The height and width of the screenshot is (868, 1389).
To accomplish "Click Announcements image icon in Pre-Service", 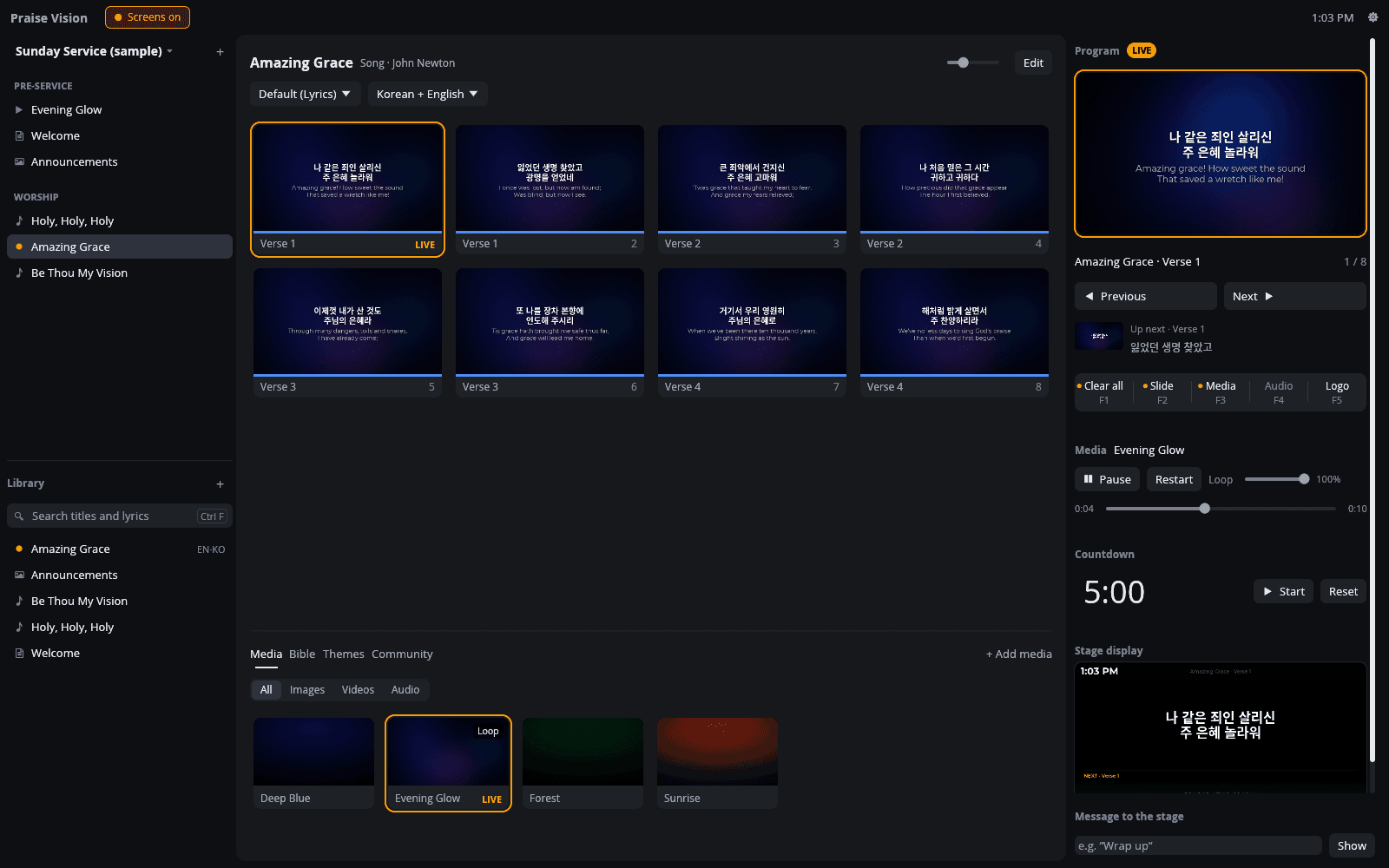I will tap(19, 162).
